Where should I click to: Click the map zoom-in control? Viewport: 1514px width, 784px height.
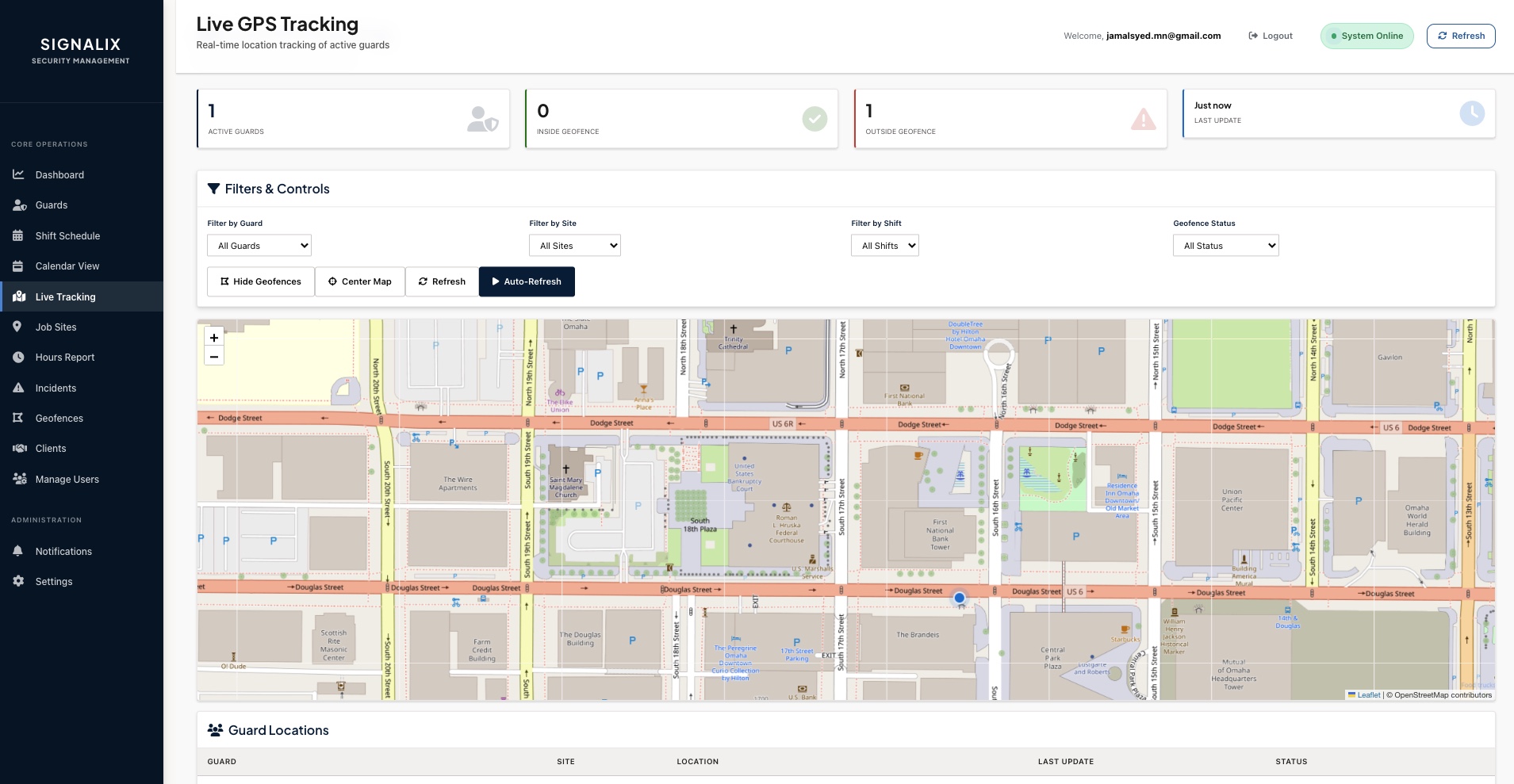coord(213,338)
